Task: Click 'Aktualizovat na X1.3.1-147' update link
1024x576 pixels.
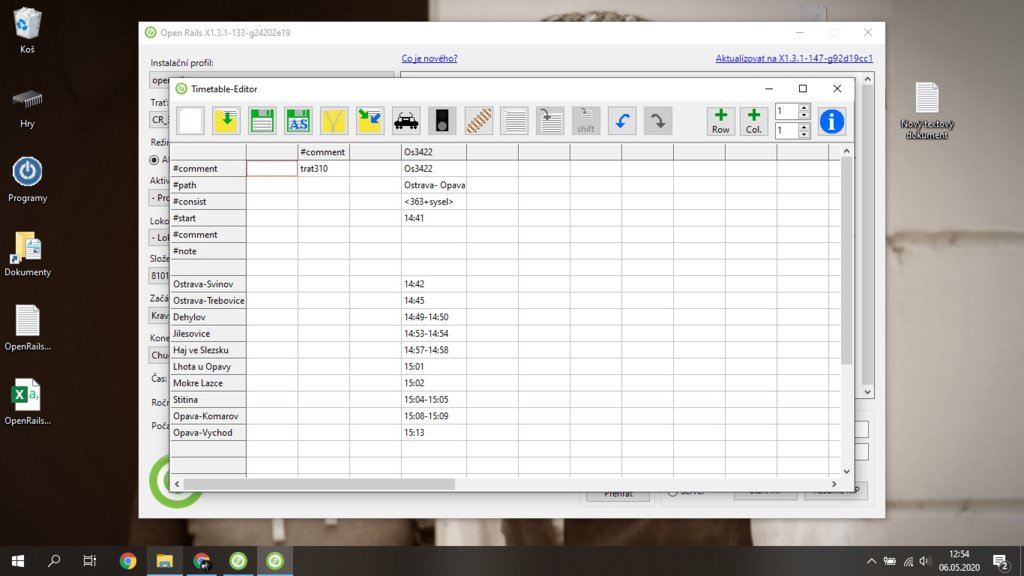Action: click(794, 58)
